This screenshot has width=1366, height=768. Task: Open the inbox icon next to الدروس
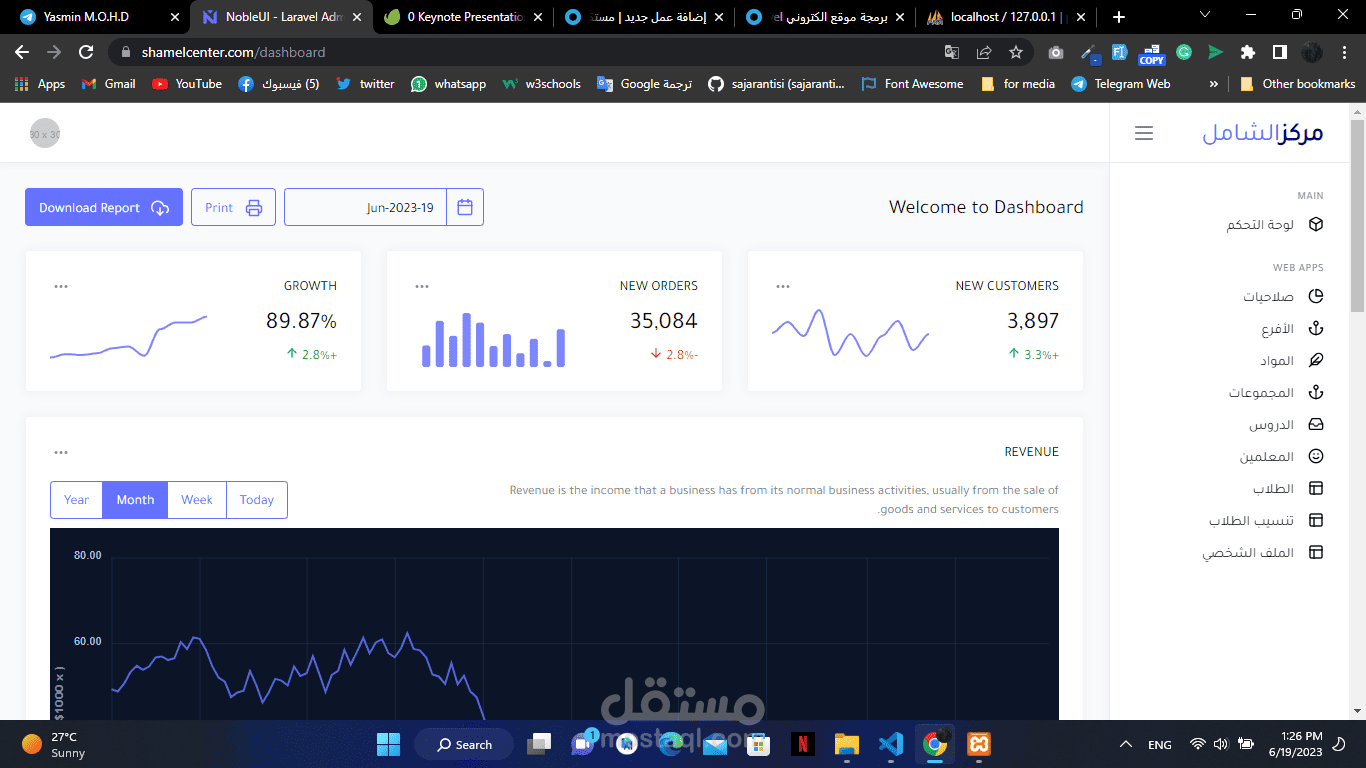[x=1316, y=425]
